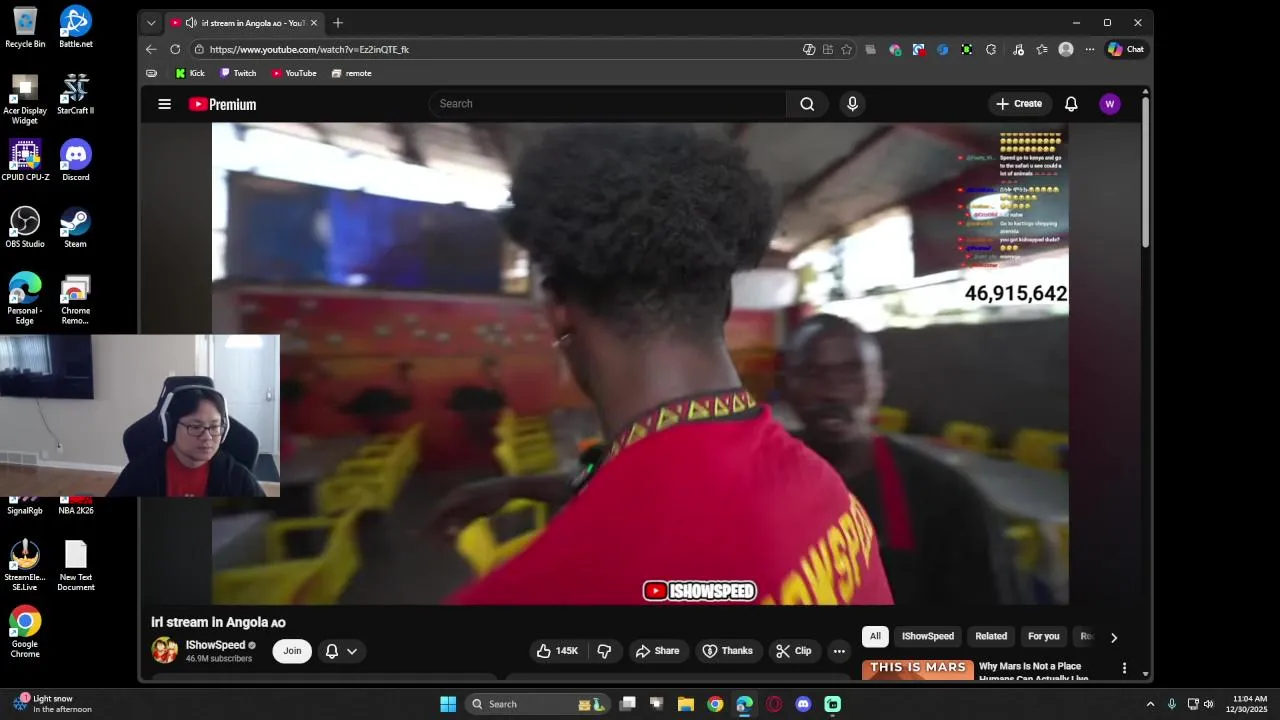Start voice search with the microphone icon
The width and height of the screenshot is (1280, 720).
pyautogui.click(x=852, y=104)
